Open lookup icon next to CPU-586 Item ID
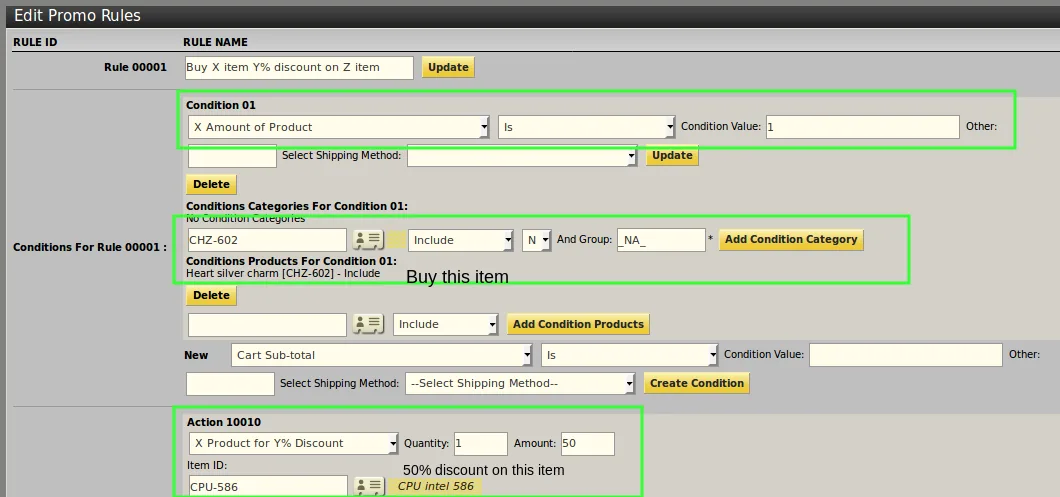 370,486
